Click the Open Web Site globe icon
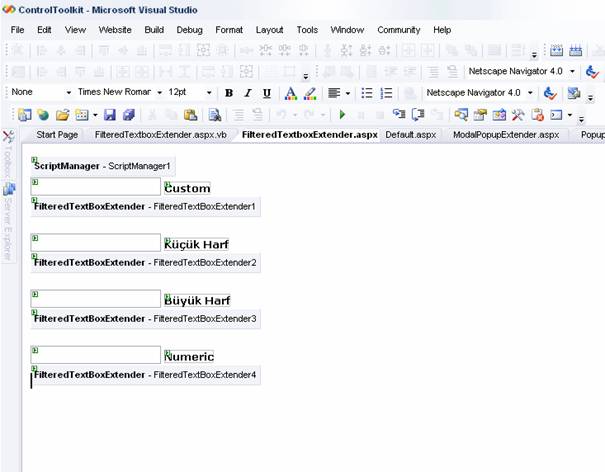This screenshot has height=472, width=605. (43, 115)
